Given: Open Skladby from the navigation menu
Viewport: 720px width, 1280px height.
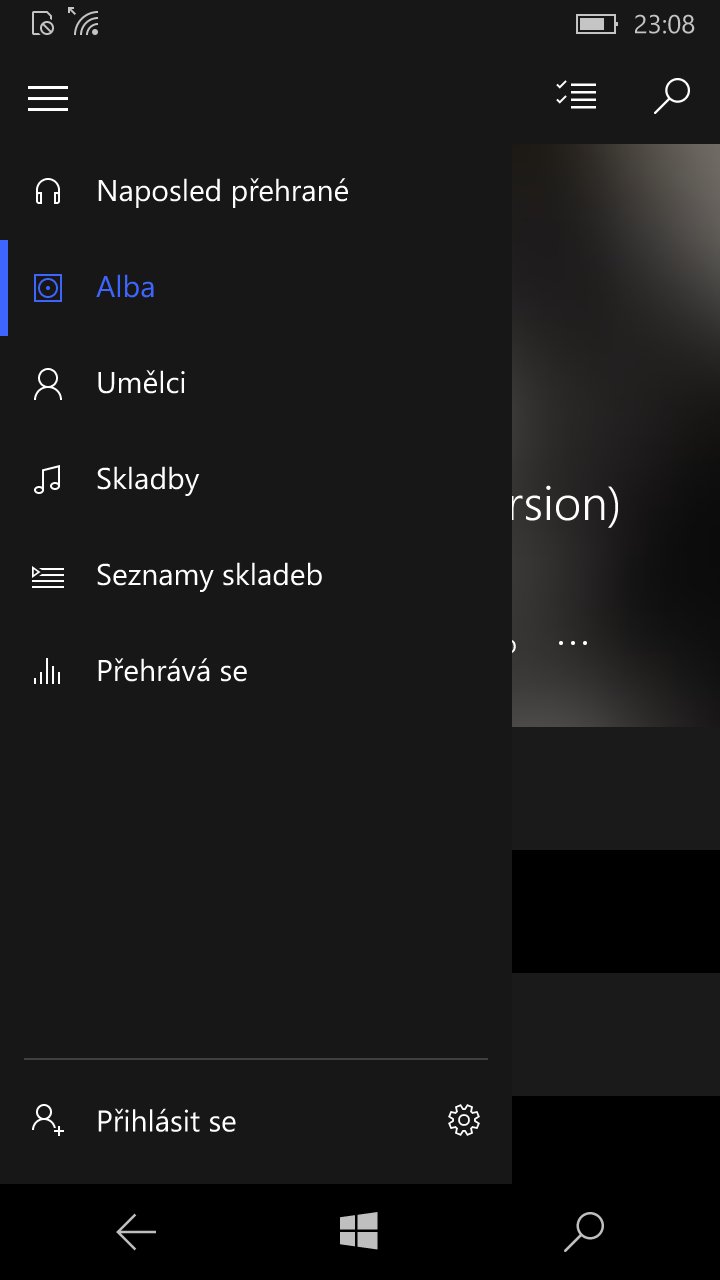Looking at the screenshot, I should pos(148,480).
